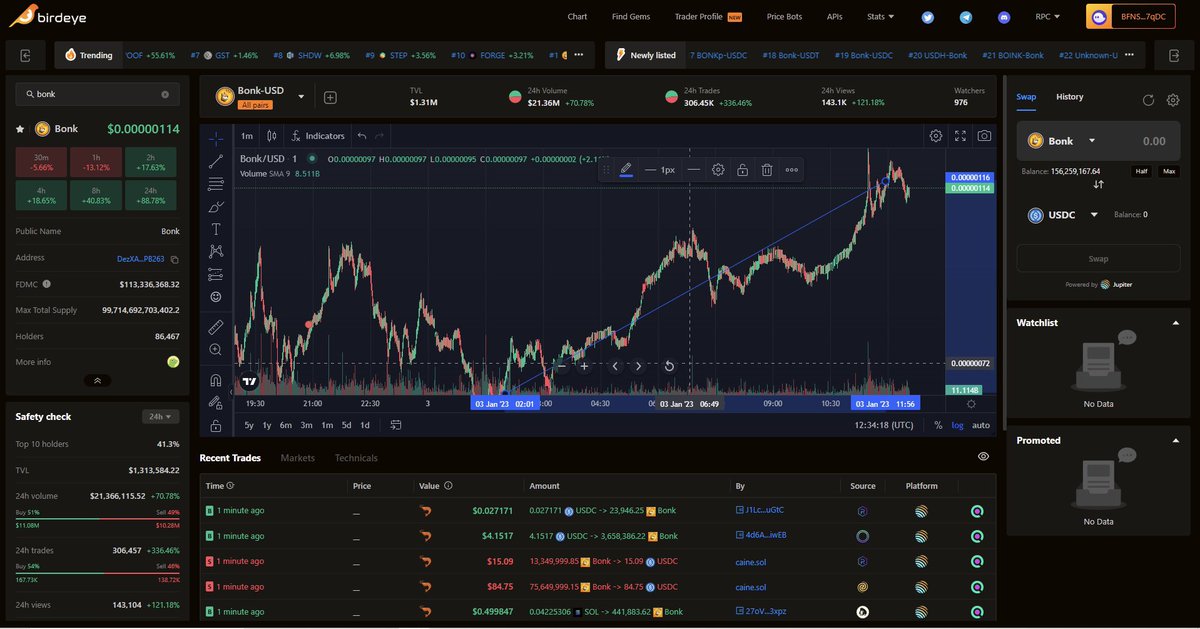The width and height of the screenshot is (1200, 629).
Task: Switch to the Technicals tab
Action: pyautogui.click(x=357, y=458)
